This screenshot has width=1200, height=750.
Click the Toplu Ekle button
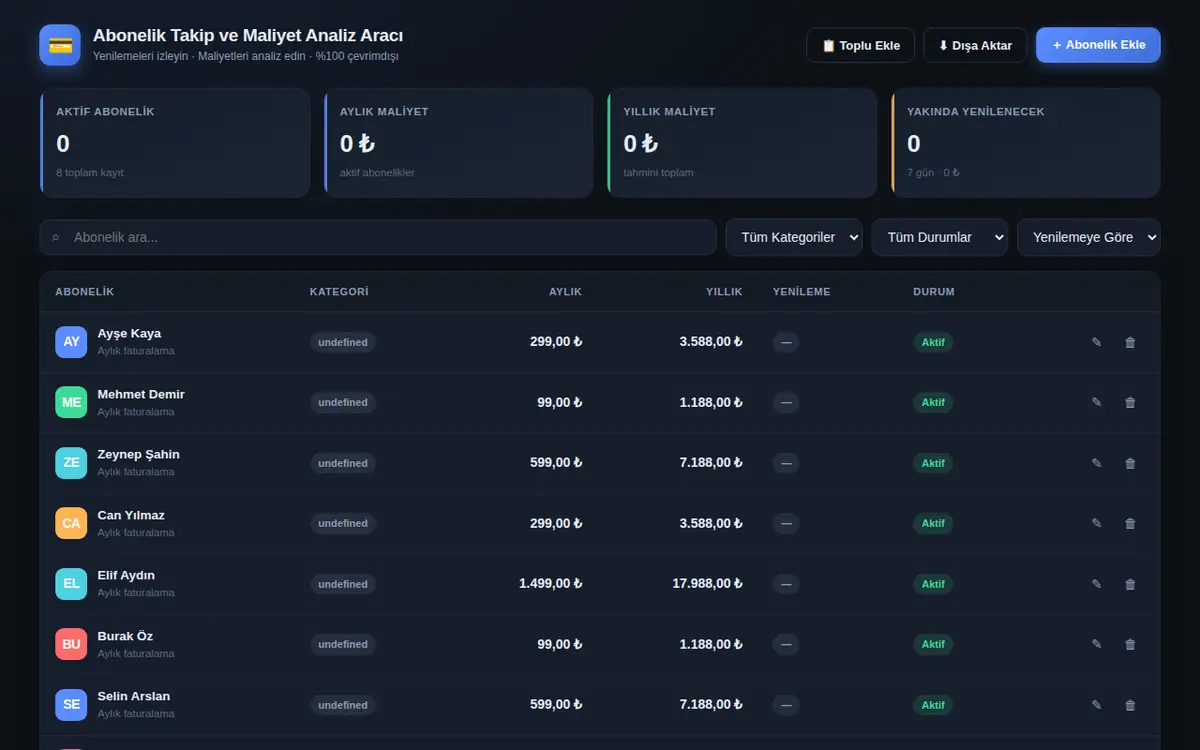(860, 45)
